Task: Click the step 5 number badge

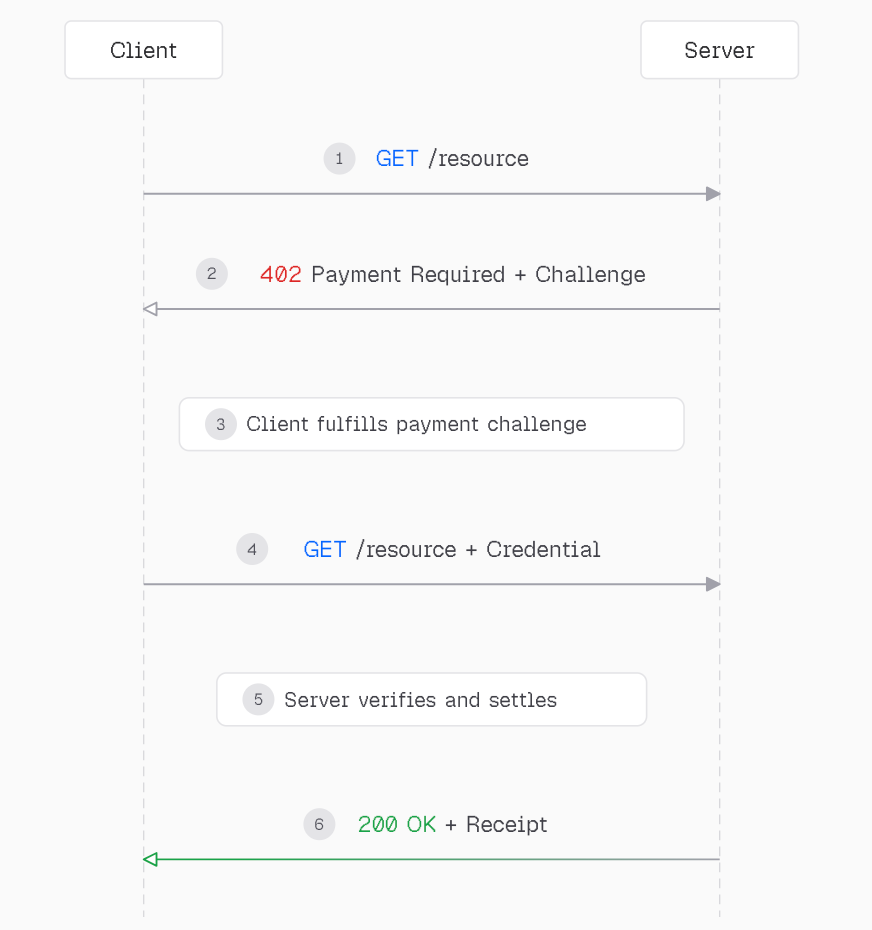Action: click(258, 699)
